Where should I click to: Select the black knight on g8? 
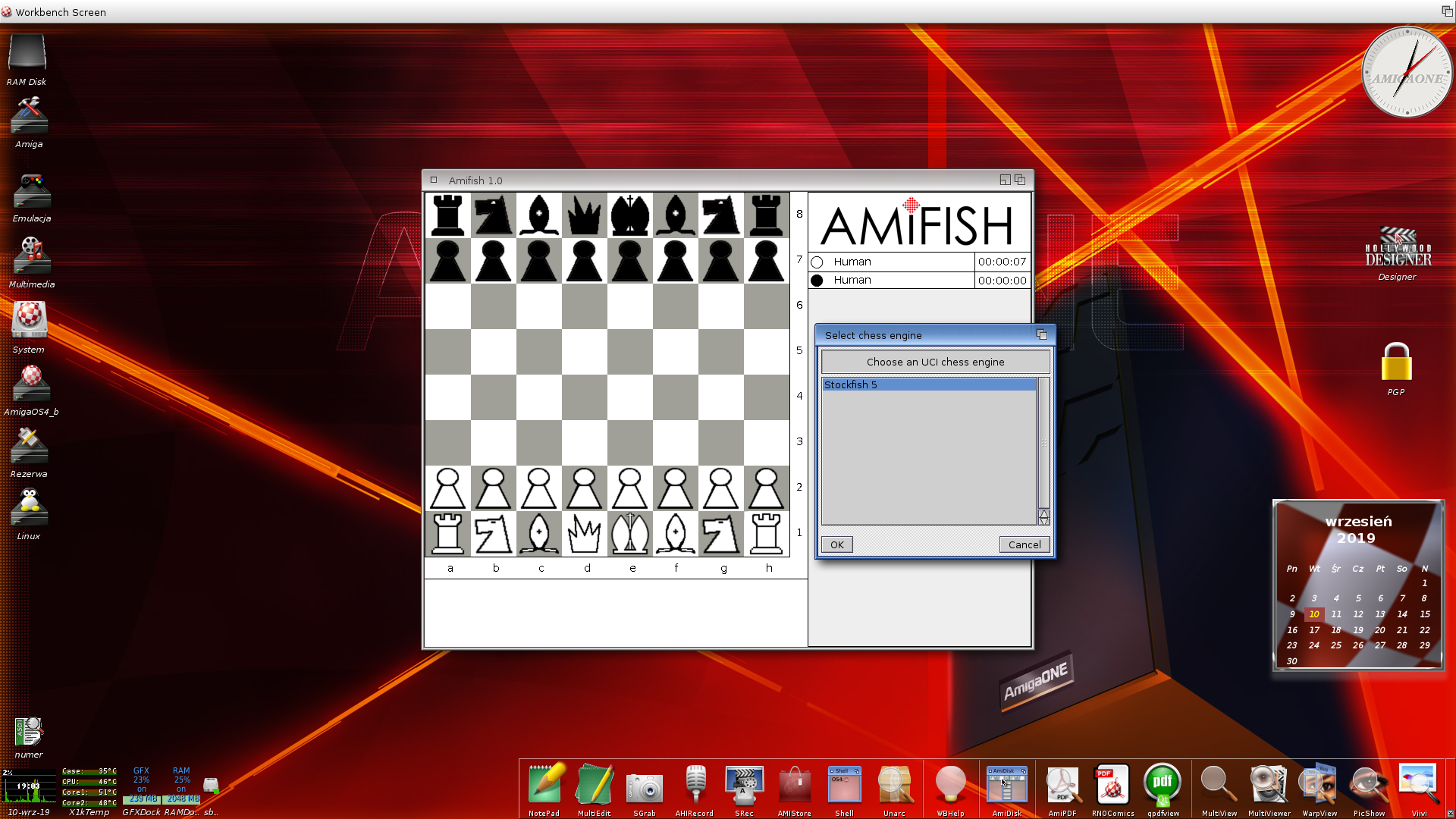coord(721,215)
